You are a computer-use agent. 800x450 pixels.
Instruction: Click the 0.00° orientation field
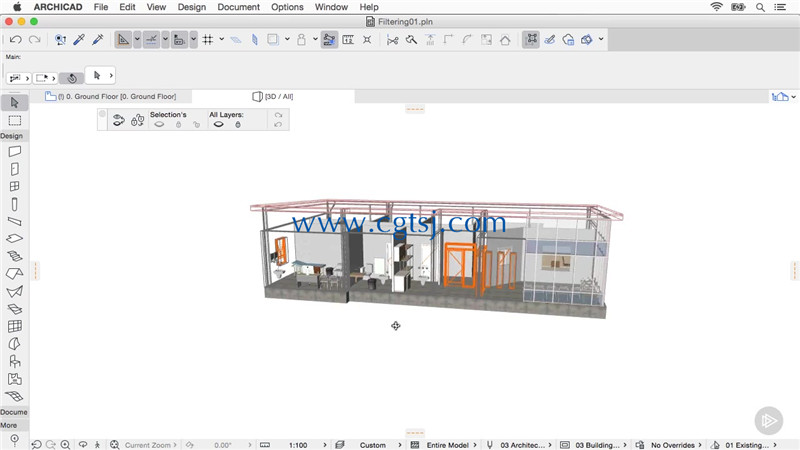point(223,445)
